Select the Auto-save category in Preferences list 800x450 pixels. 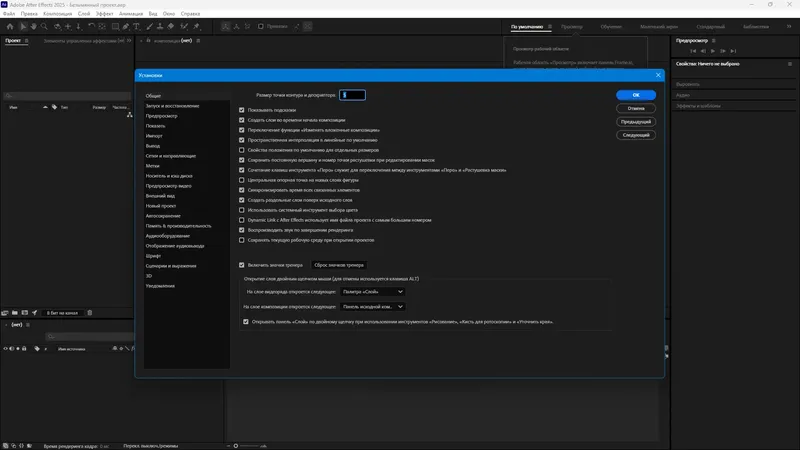[x=163, y=216]
